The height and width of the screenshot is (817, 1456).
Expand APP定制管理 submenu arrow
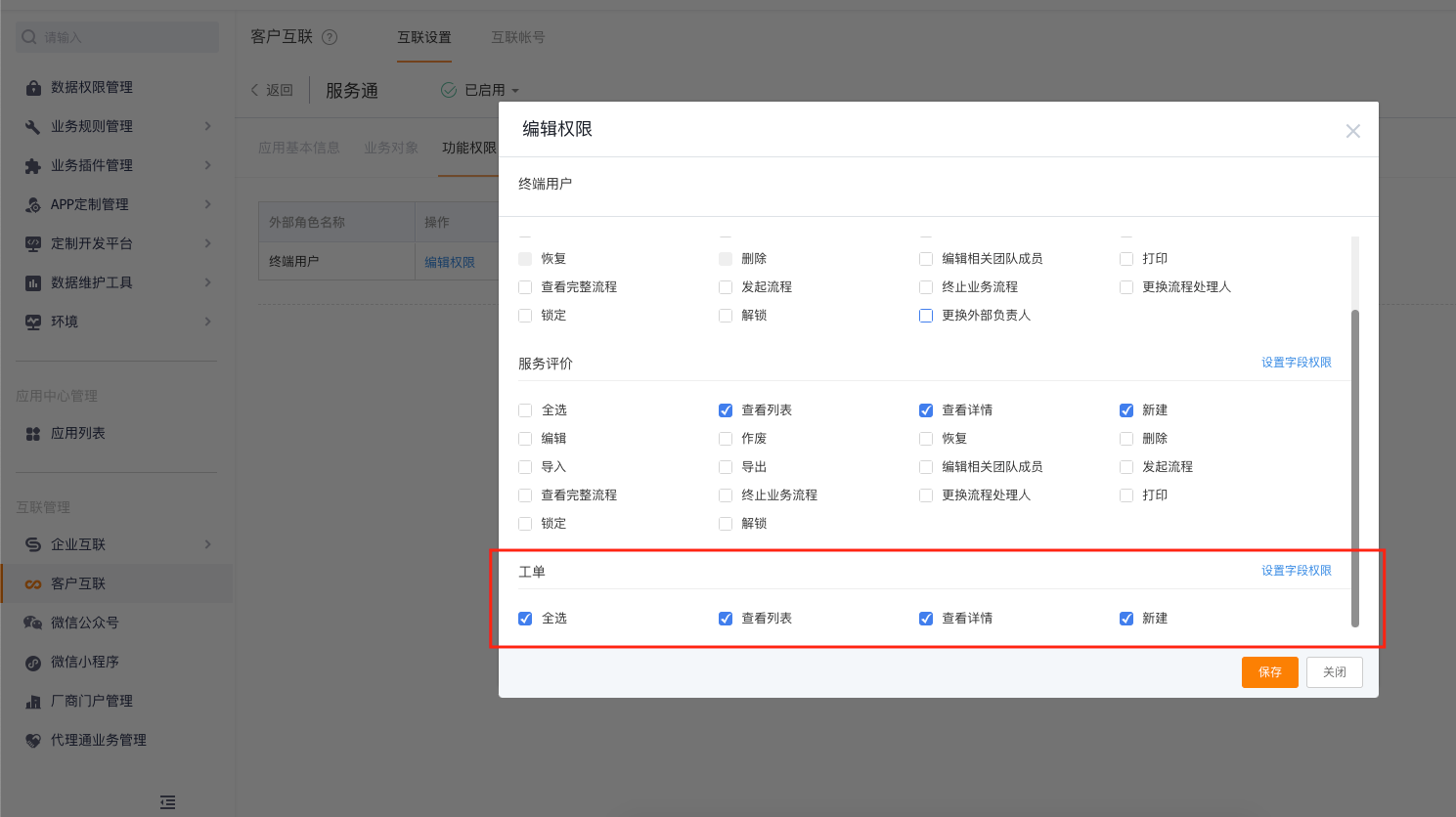(207, 204)
